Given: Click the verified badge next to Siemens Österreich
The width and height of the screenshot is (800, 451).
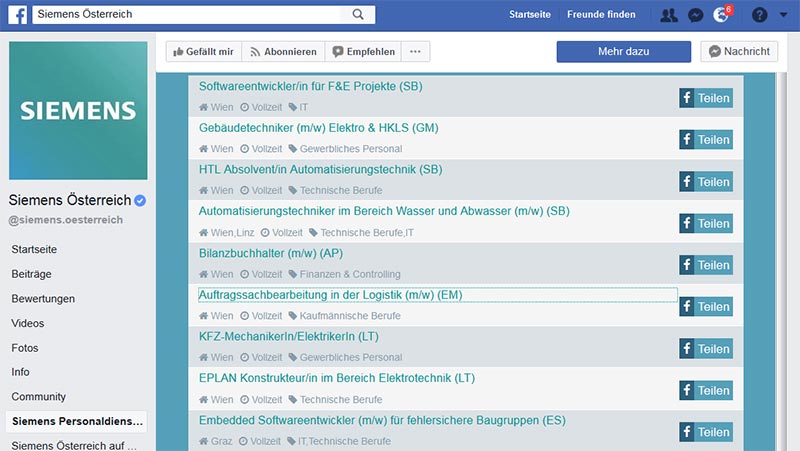Looking at the screenshot, I should (140, 201).
